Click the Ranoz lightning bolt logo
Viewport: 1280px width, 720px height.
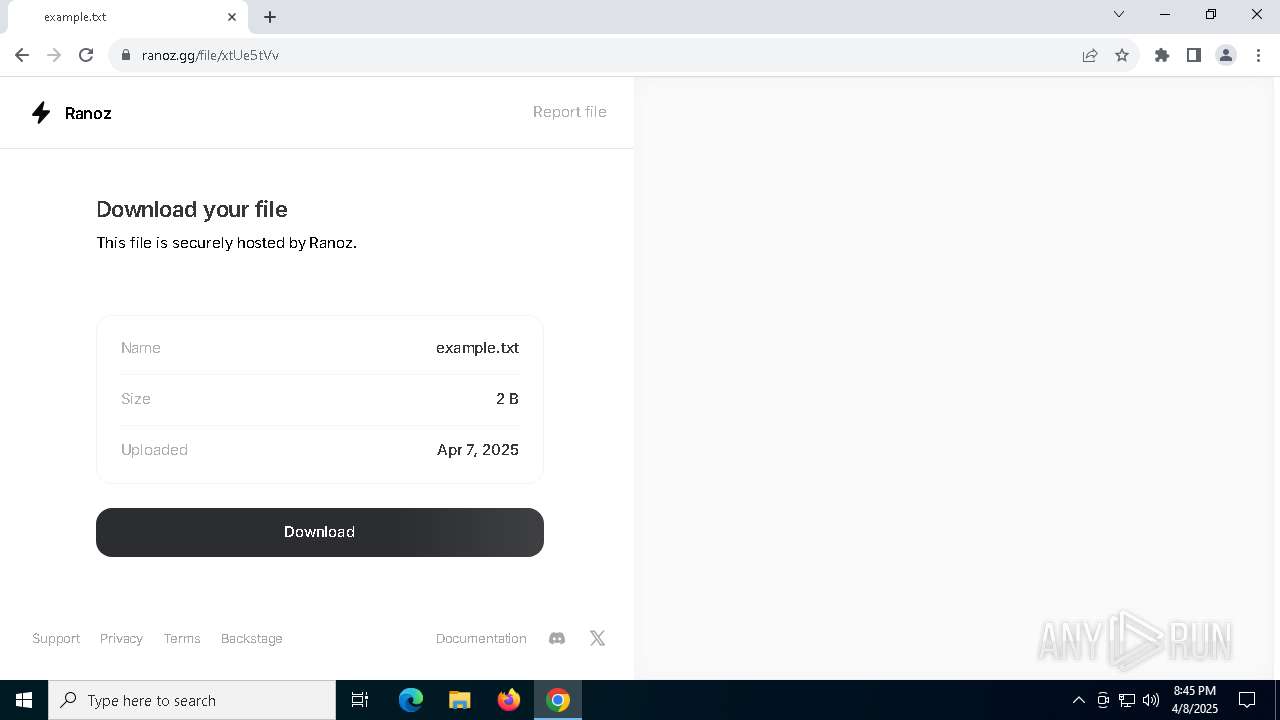41,113
